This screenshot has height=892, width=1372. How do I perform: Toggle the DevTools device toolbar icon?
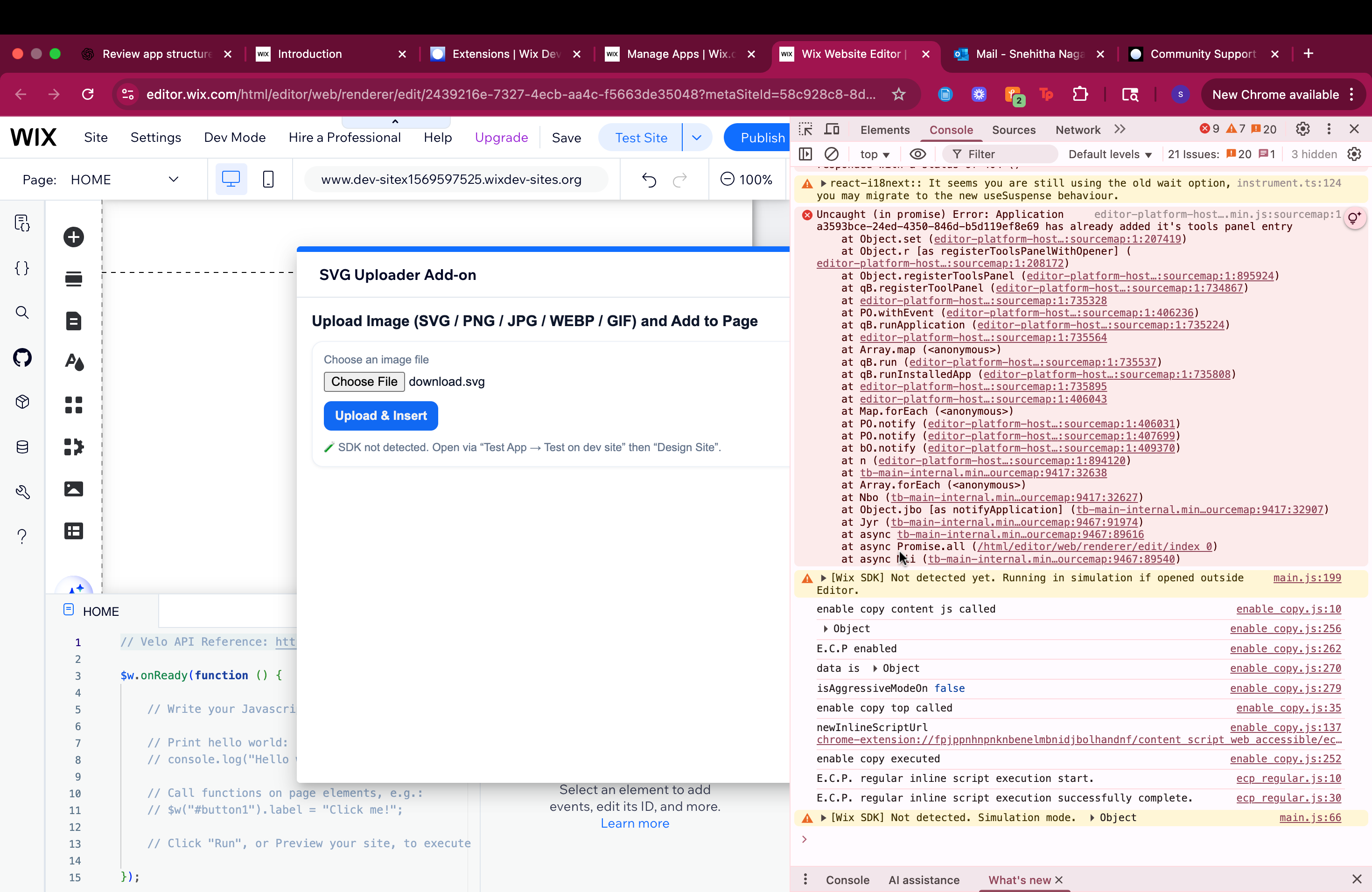[832, 129]
